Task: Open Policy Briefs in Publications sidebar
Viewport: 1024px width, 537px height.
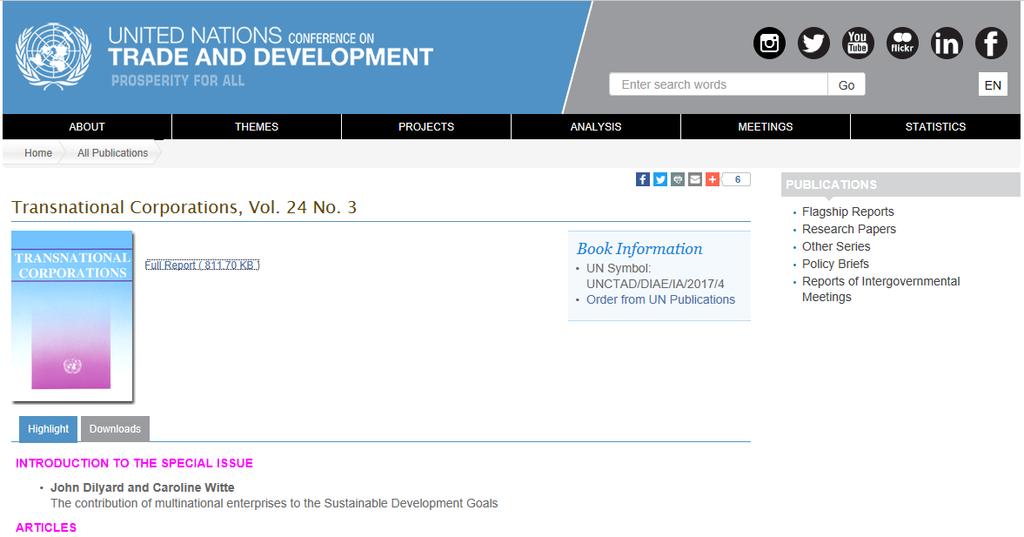Action: (835, 264)
